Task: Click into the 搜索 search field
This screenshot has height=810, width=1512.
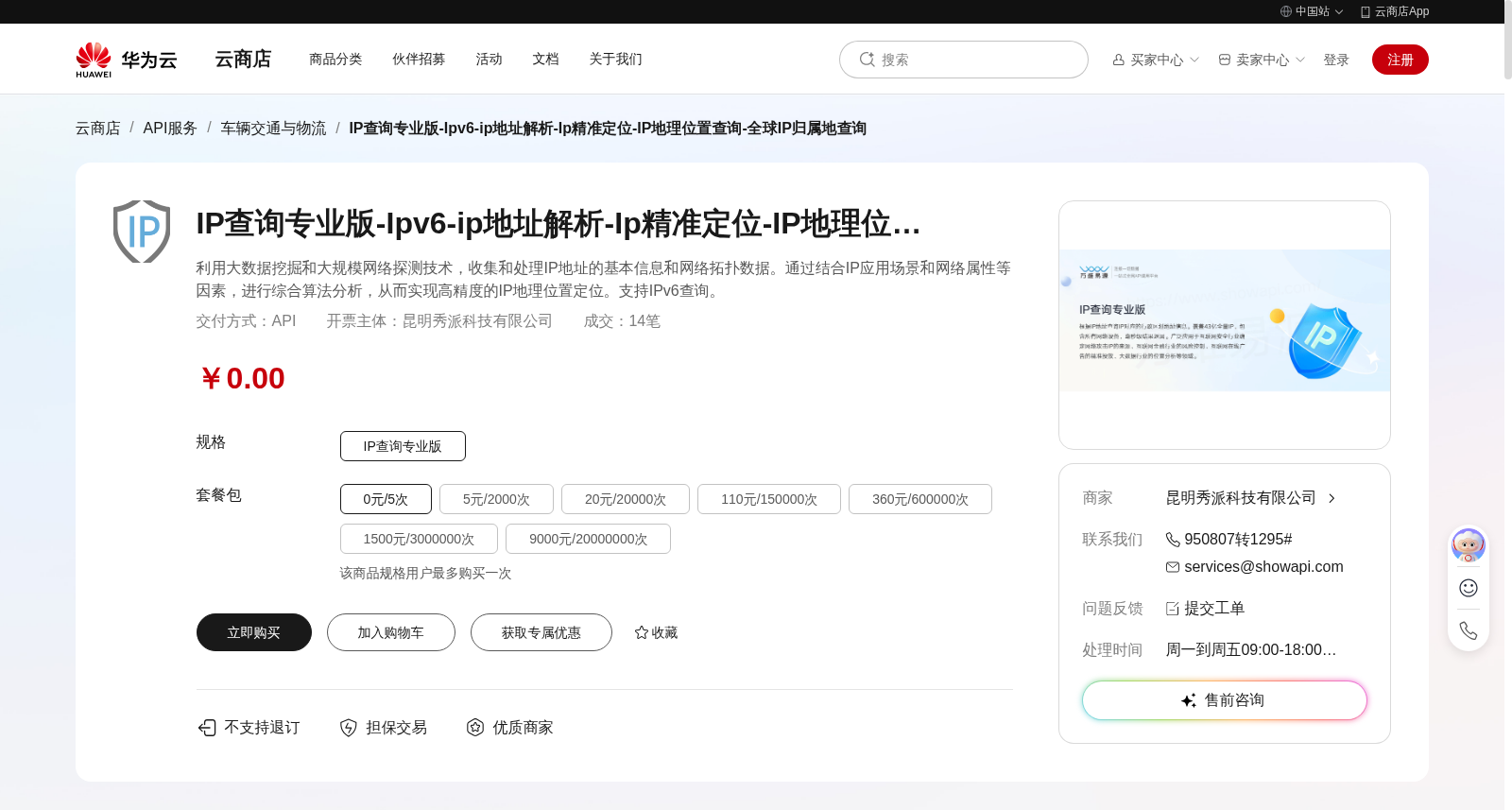Action: point(964,60)
